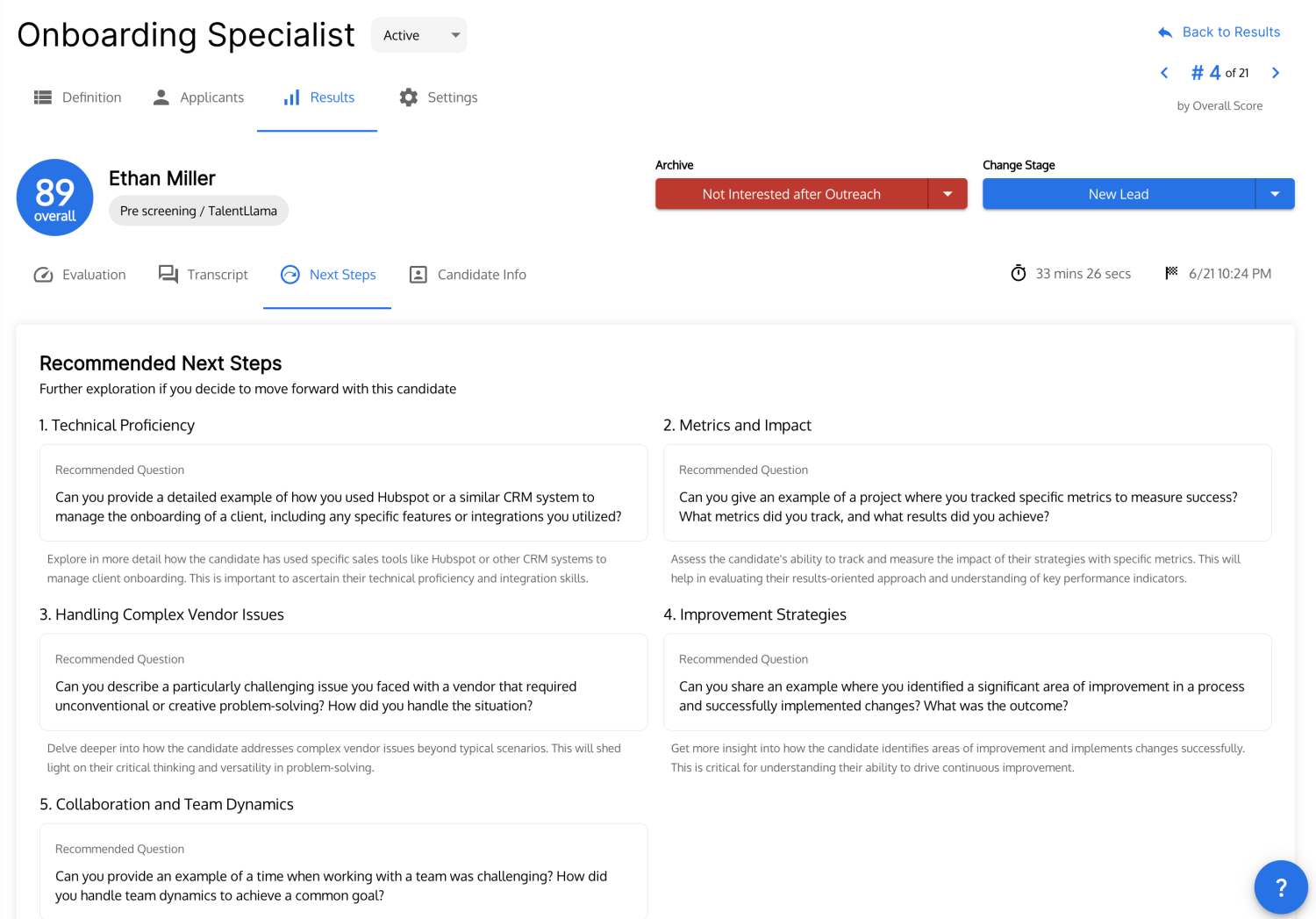The width and height of the screenshot is (1316, 919).
Task: Click the Results bar chart icon
Action: (291, 97)
